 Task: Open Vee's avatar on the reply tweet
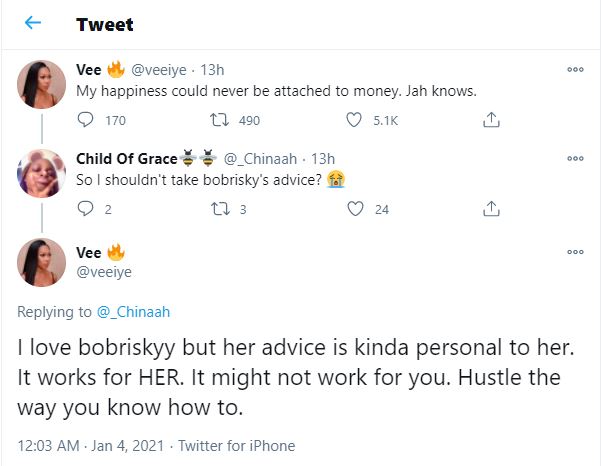[43, 263]
